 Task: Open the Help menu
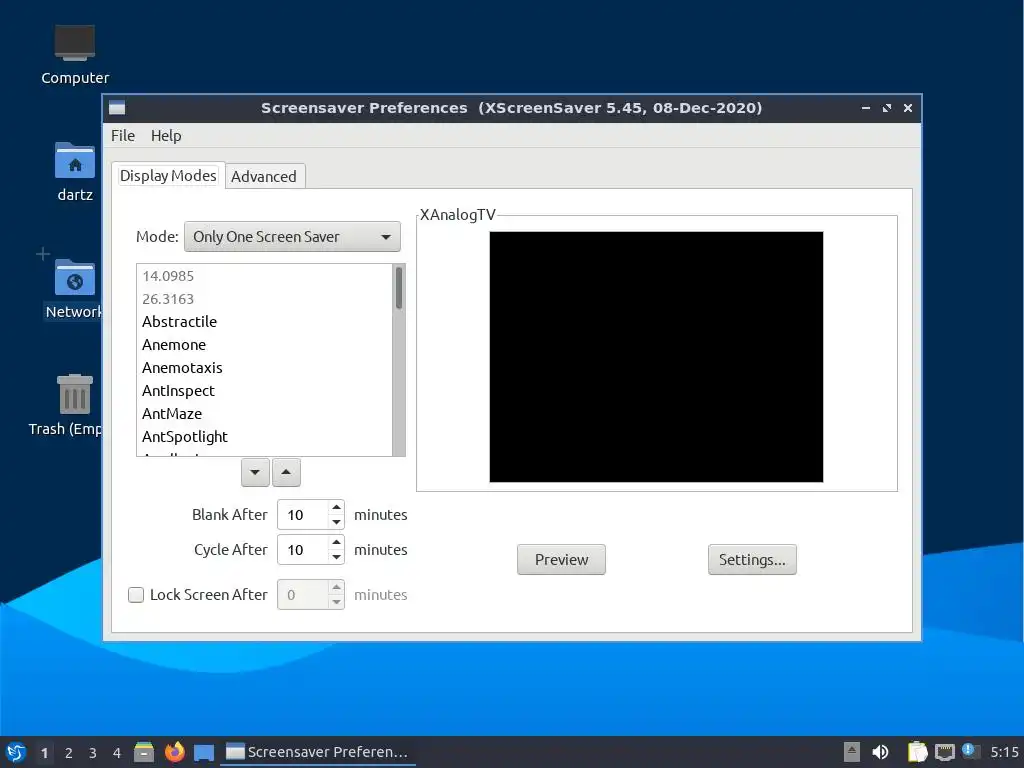(x=166, y=135)
